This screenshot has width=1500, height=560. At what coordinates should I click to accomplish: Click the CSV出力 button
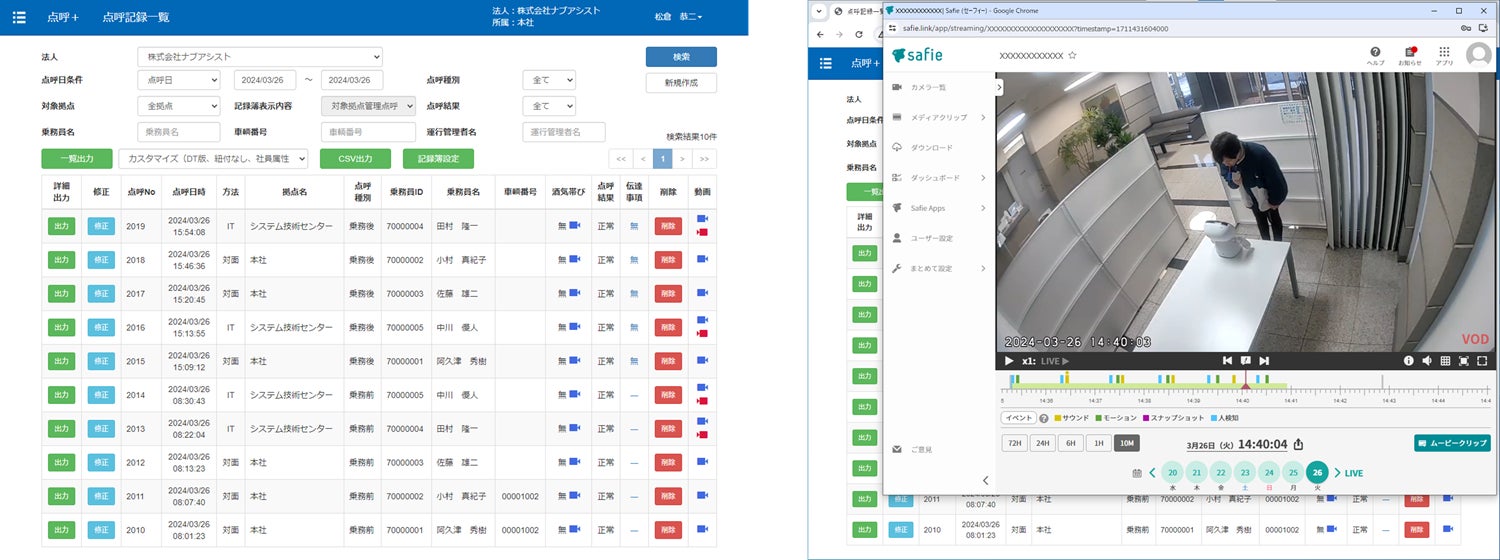click(x=355, y=158)
